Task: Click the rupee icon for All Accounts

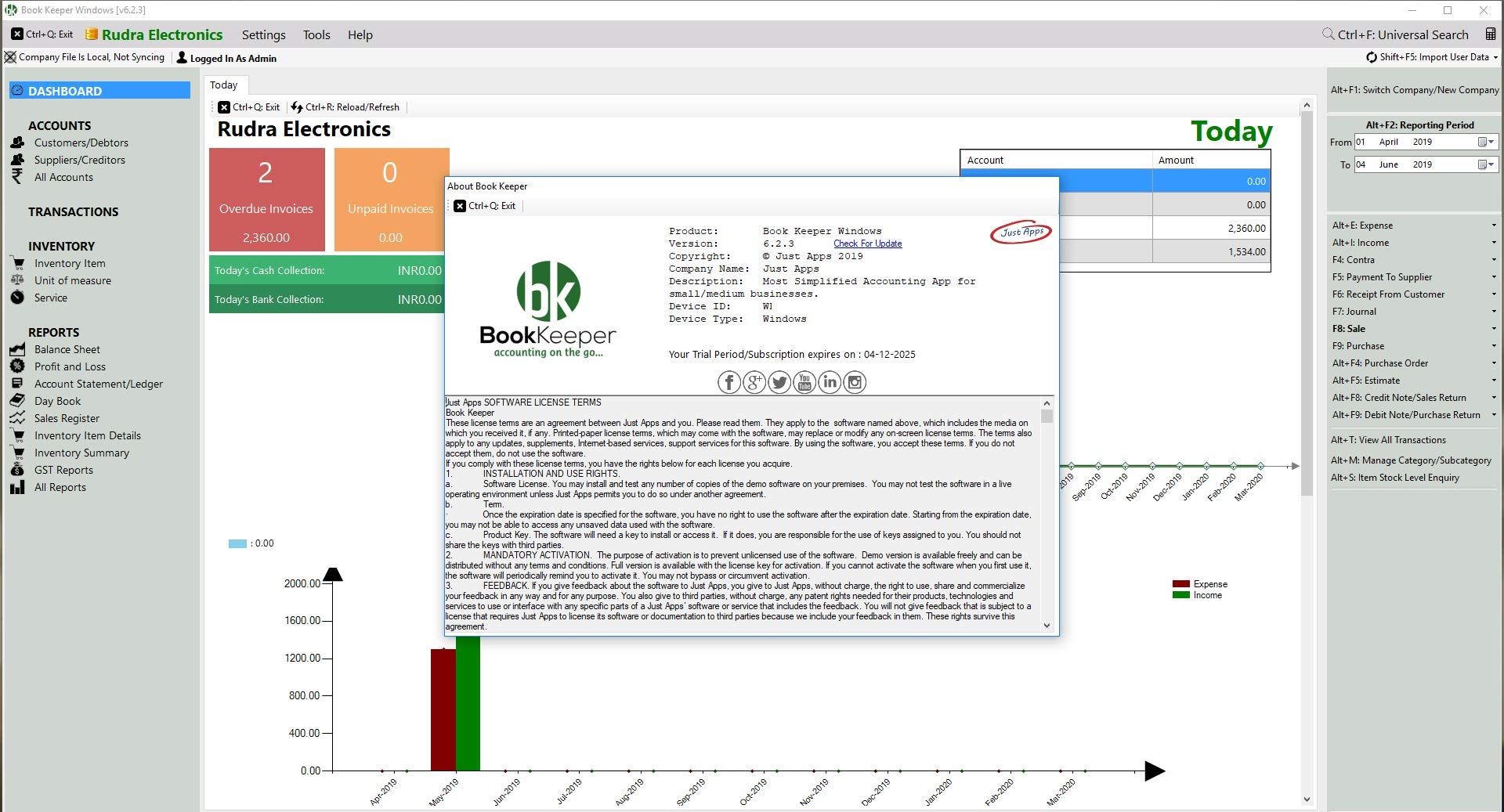Action: click(x=17, y=177)
